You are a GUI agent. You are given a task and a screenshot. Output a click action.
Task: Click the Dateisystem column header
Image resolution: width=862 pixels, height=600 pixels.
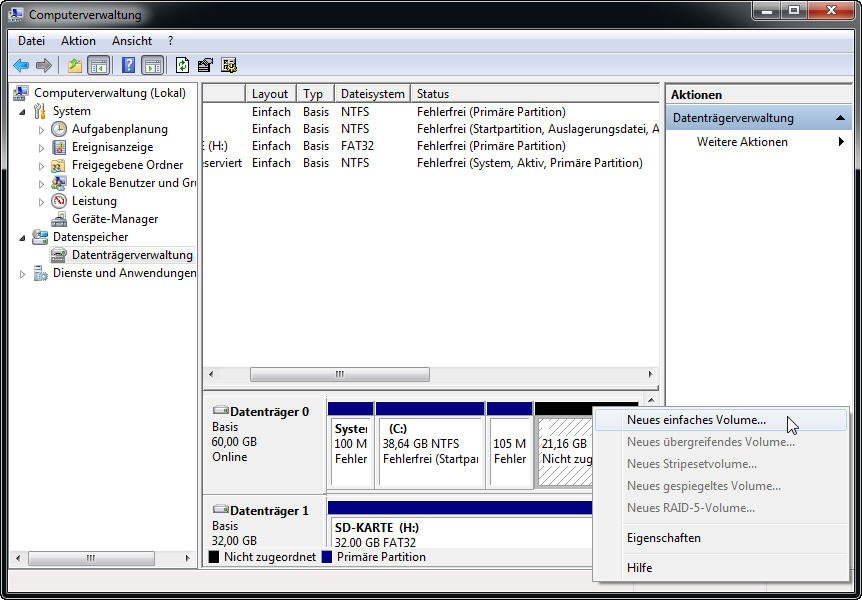pos(372,94)
